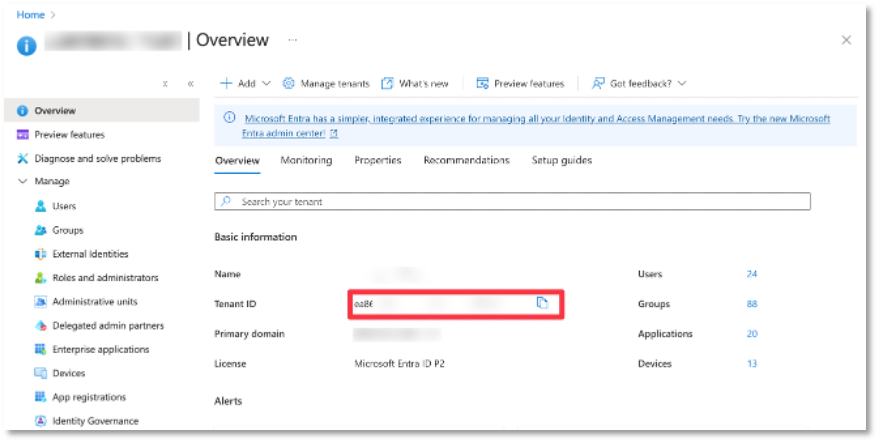Click the Identity Governance icon

click(x=40, y=421)
